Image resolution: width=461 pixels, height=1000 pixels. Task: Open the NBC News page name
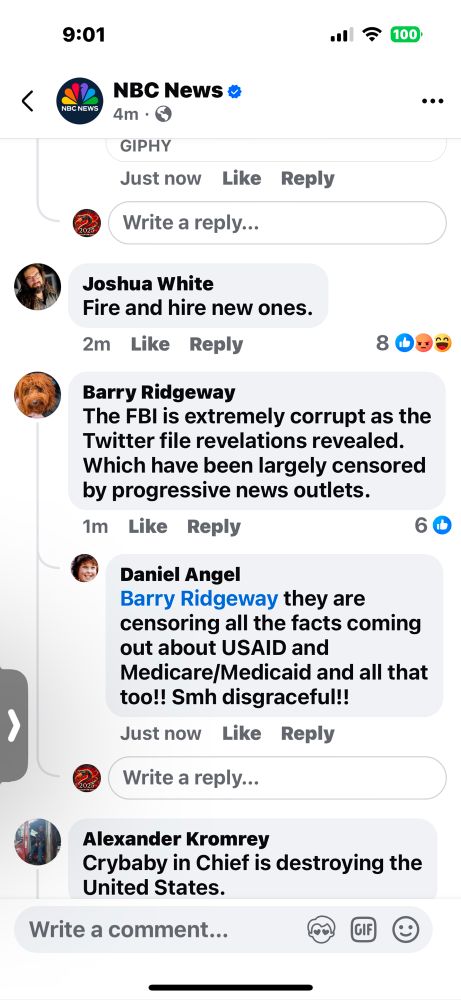(x=168, y=91)
